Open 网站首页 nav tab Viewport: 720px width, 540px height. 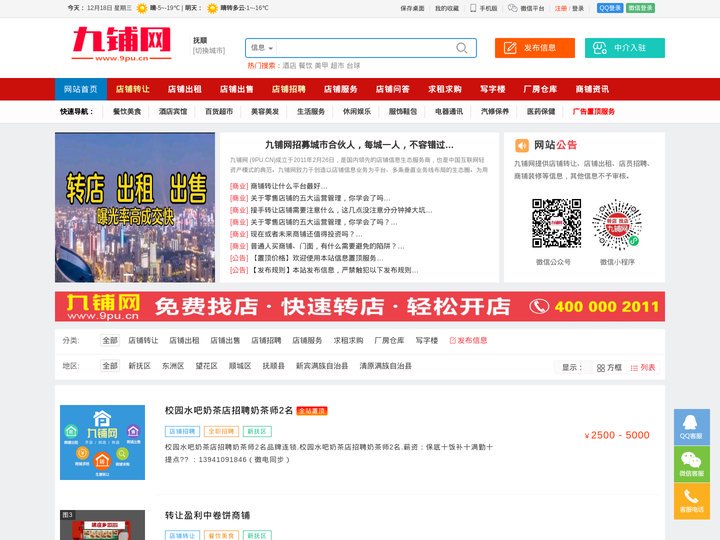coord(81,89)
